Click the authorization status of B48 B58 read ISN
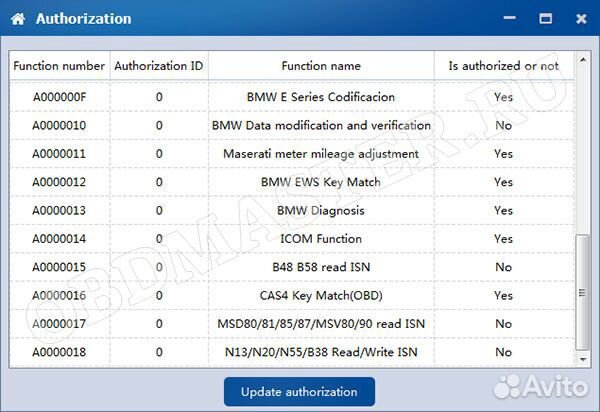 pos(503,268)
